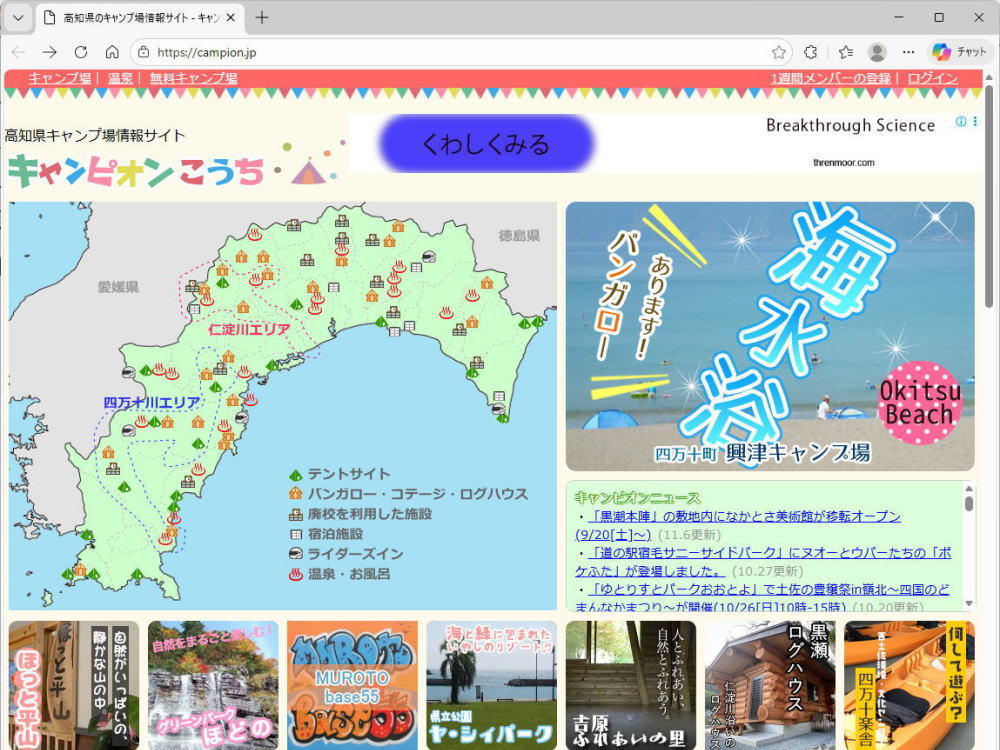Open a new browser tab
The height and width of the screenshot is (750, 1000).
click(x=262, y=17)
